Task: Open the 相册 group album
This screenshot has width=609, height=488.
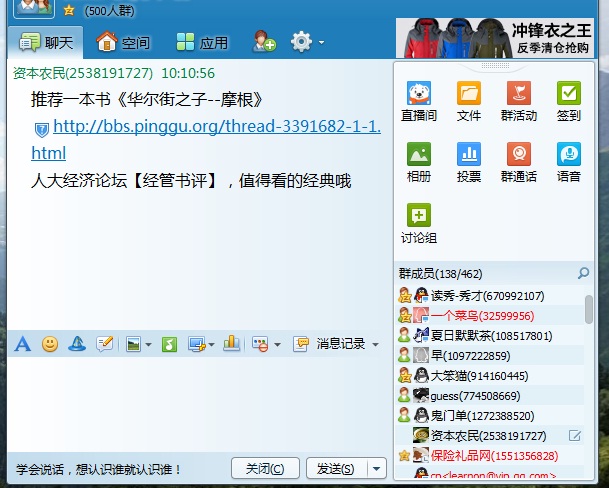Action: coord(419,162)
